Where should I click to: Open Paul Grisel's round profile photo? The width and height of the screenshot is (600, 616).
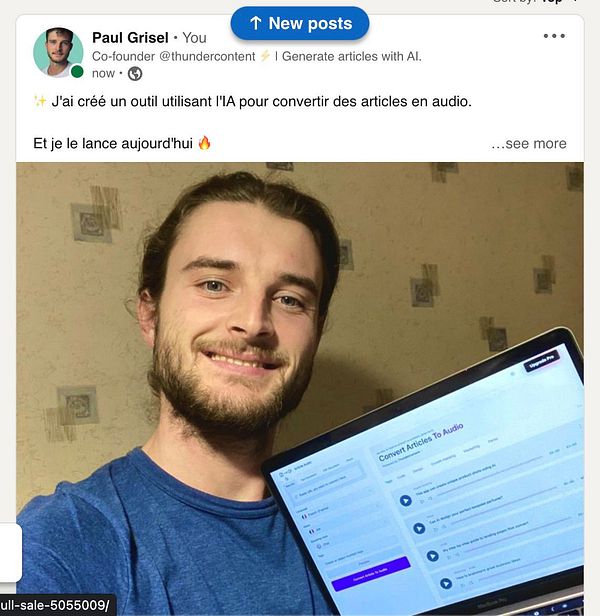coord(58,52)
